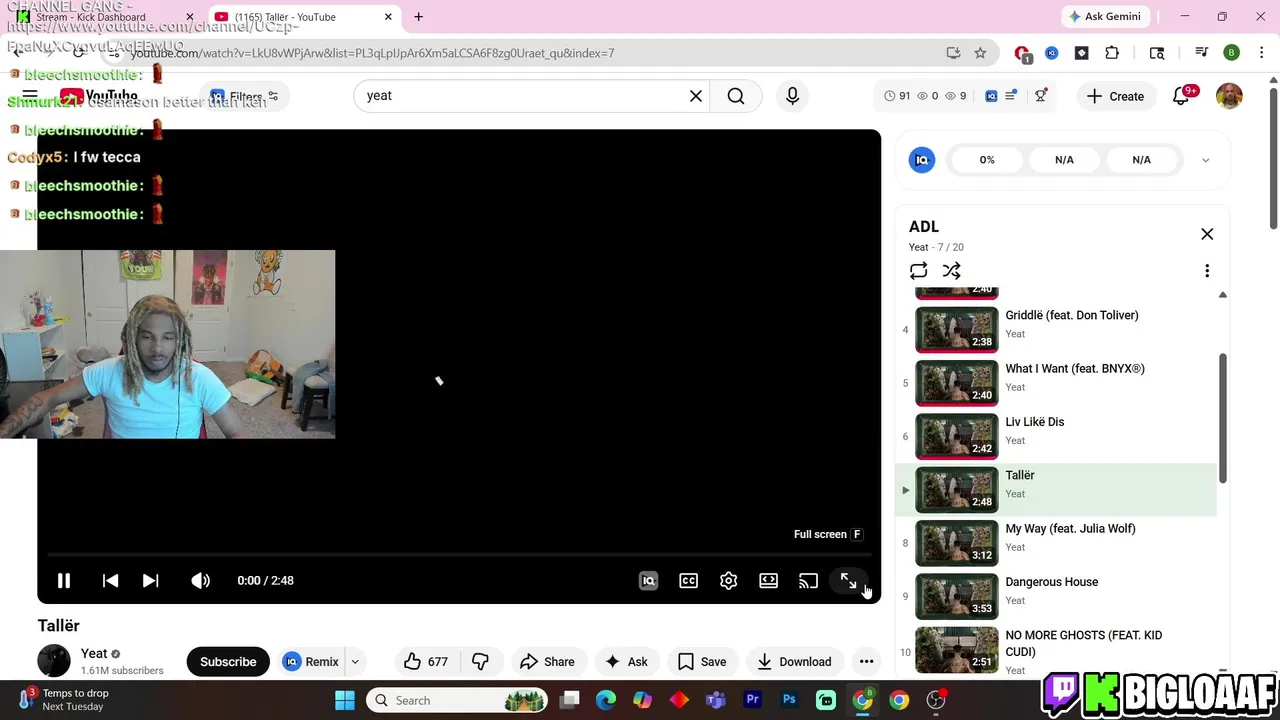Open the YouTube notifications bell

[1182, 95]
